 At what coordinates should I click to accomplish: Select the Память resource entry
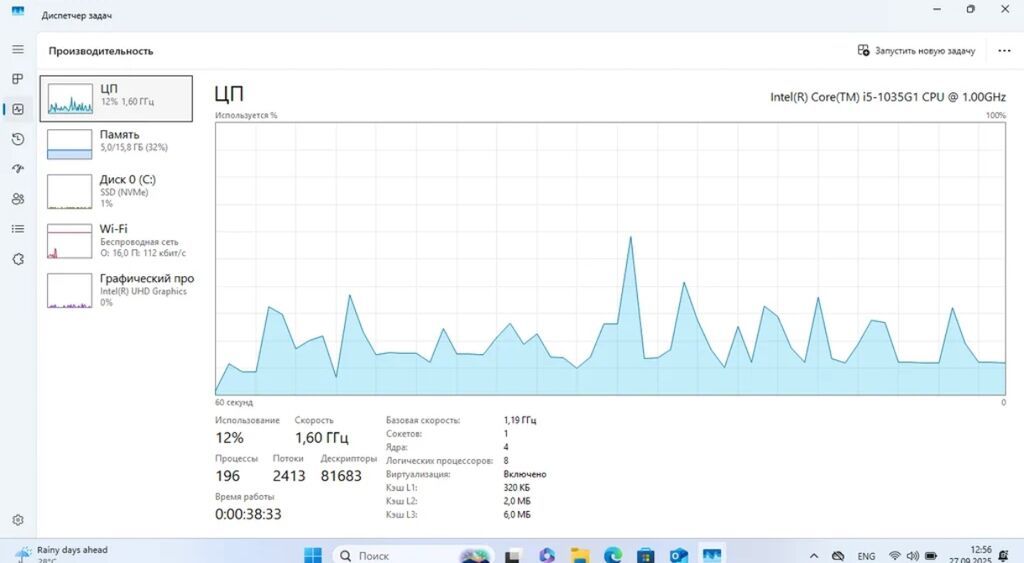pos(116,143)
